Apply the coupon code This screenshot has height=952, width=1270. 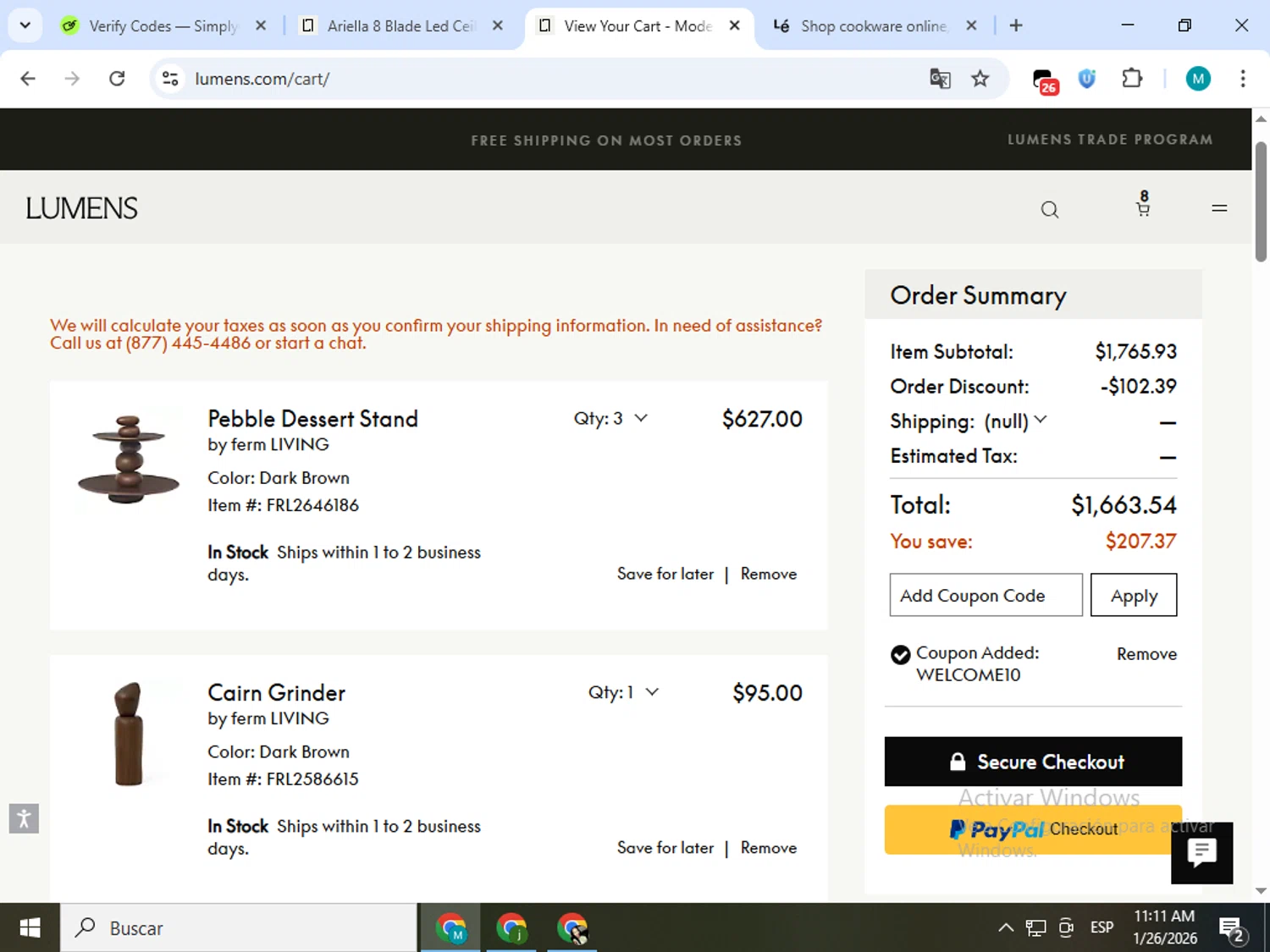click(x=1133, y=596)
